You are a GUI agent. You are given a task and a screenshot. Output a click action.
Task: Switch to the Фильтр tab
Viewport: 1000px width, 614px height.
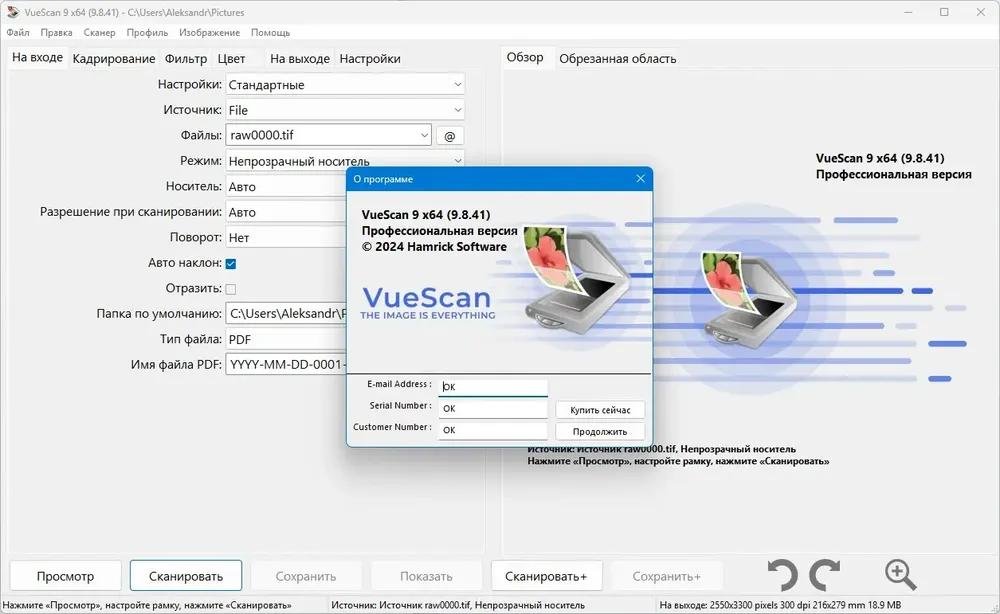186,59
